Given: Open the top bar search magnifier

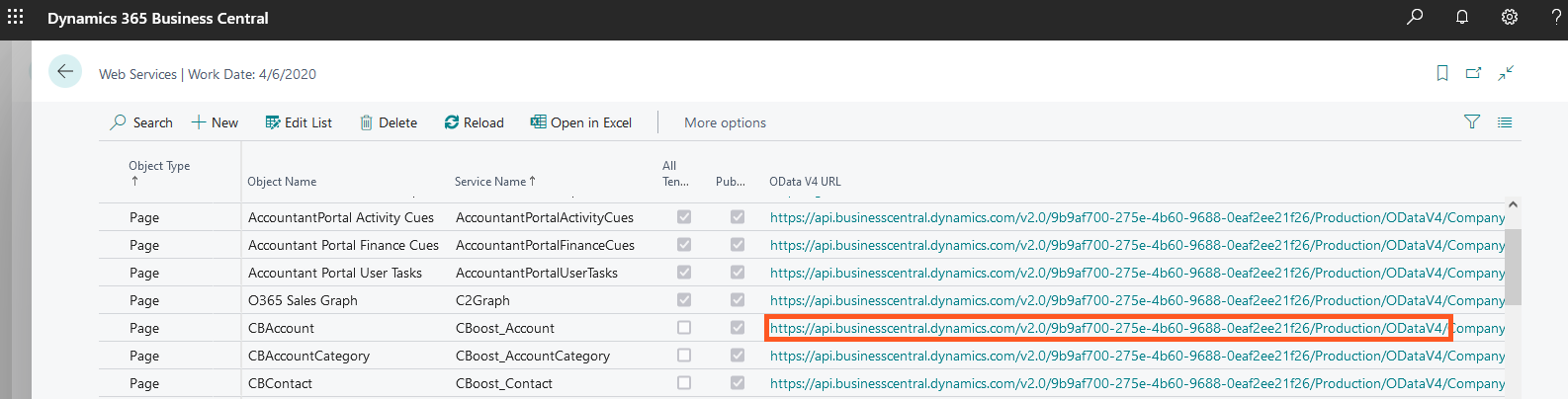Looking at the screenshot, I should tap(1415, 18).
